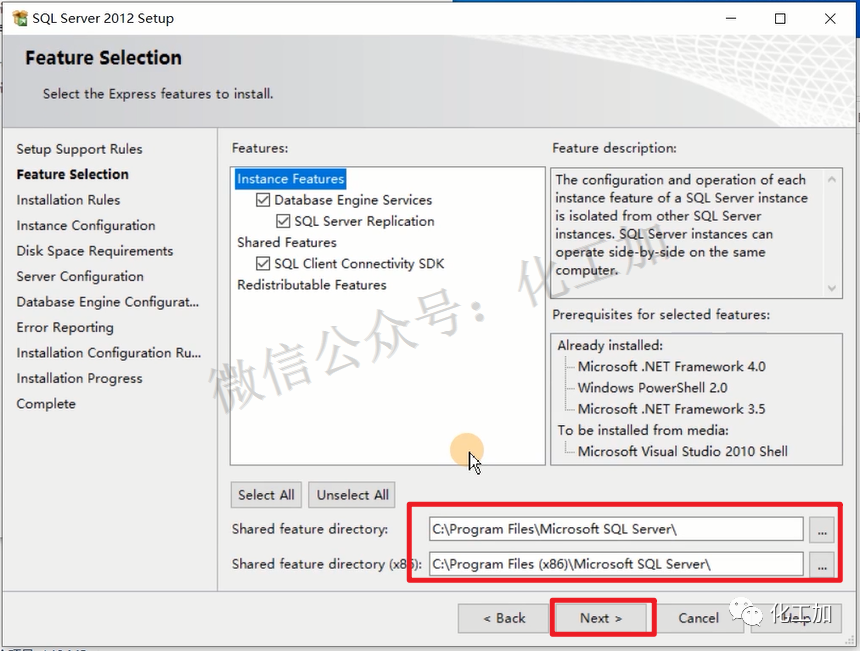Minimize the setup window
860x651 pixels.
point(731,18)
